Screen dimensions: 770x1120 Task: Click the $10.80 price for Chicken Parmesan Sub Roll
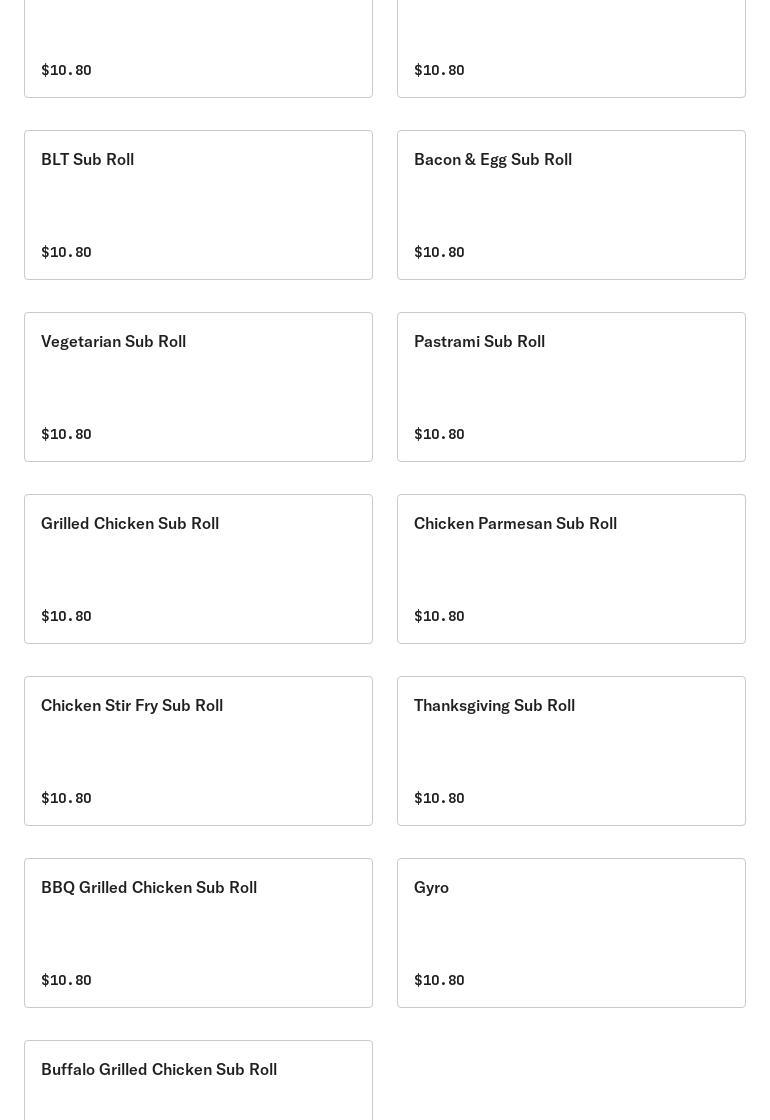[x=439, y=616]
